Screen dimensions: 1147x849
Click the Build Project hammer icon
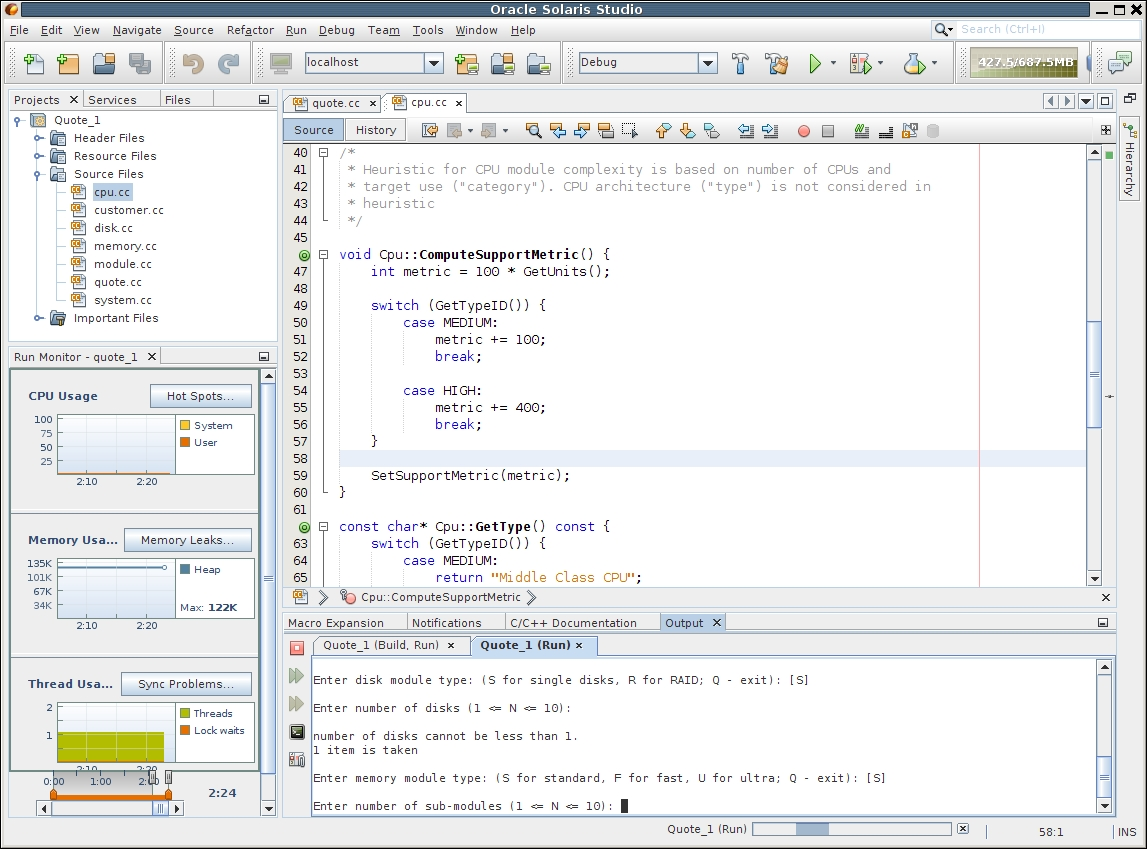tap(740, 64)
